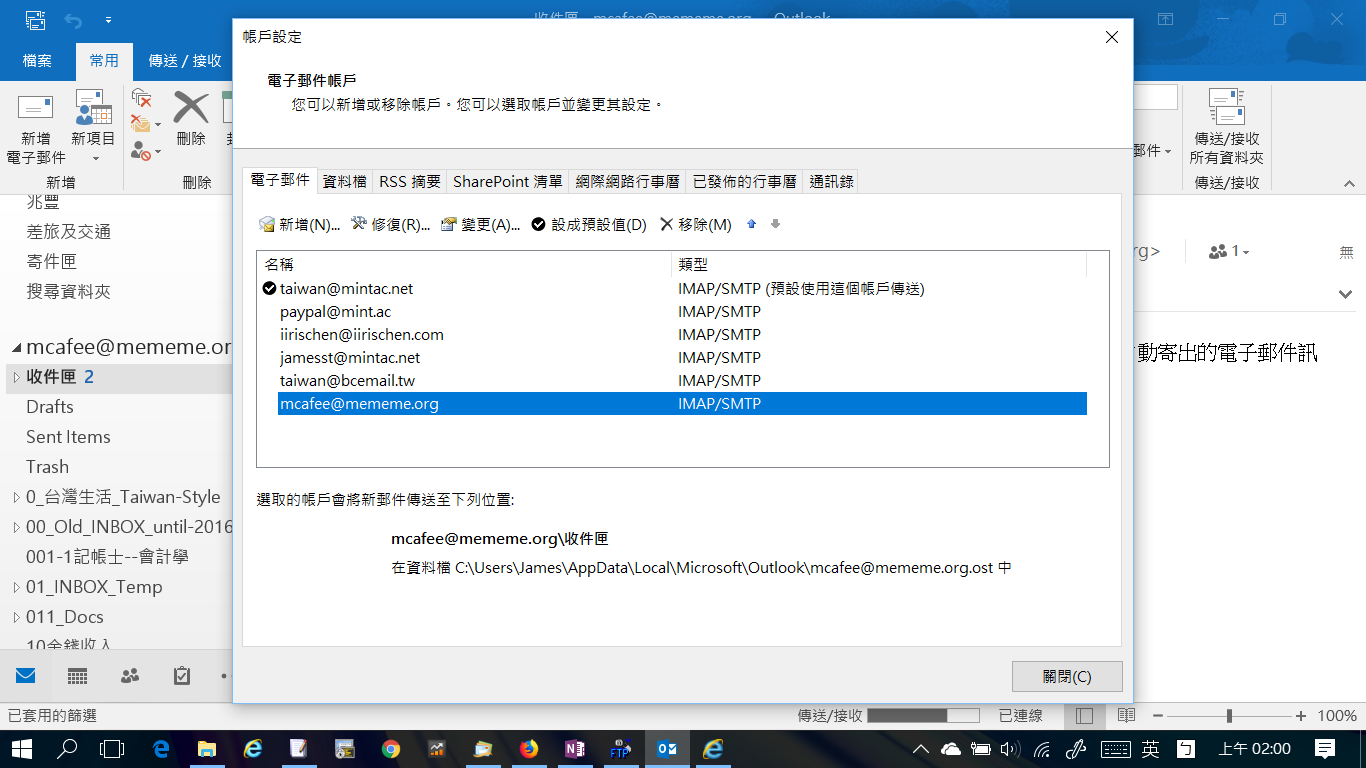Select the default taiwan@mintac.net account
Image resolution: width=1366 pixels, height=768 pixels.
point(346,289)
